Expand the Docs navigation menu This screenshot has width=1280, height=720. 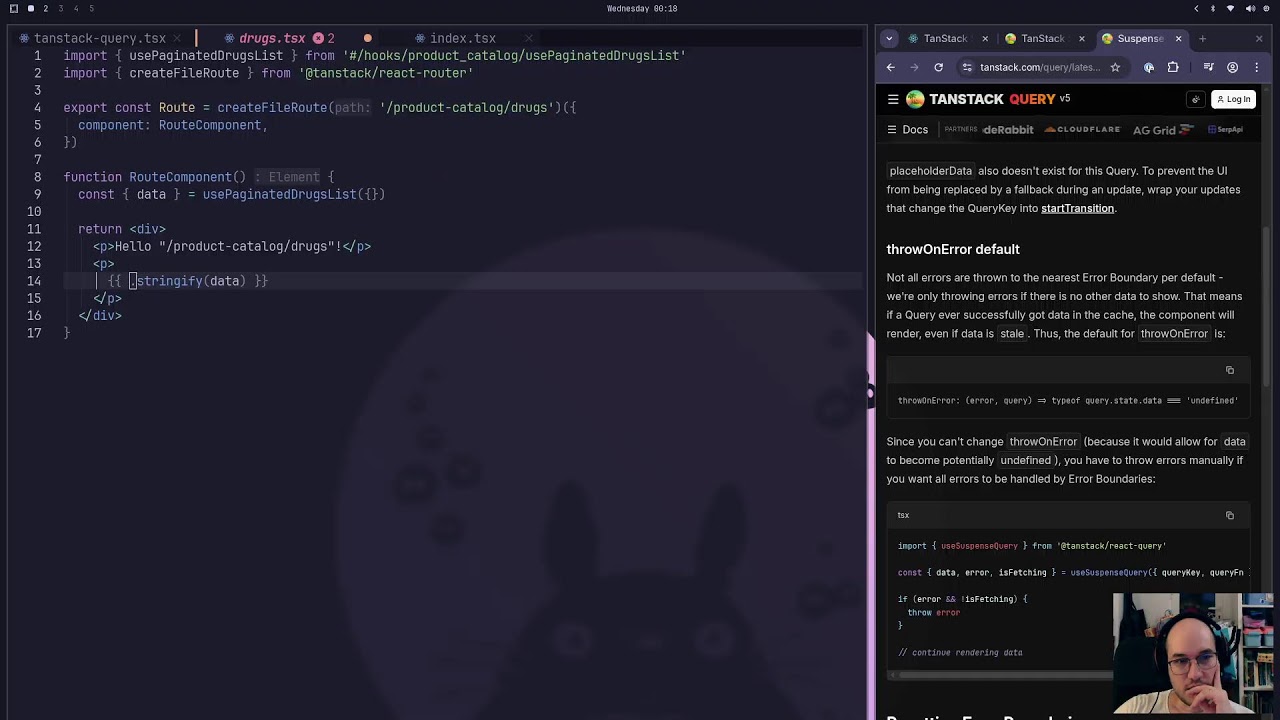pyautogui.click(x=907, y=129)
